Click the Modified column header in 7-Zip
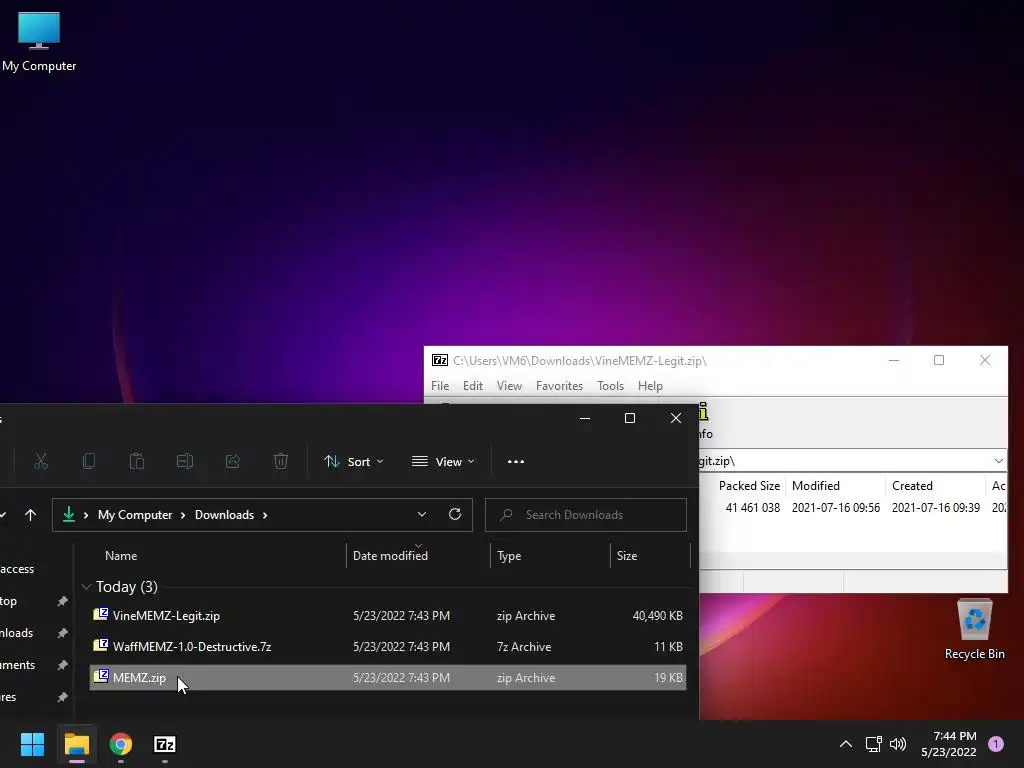 pos(816,486)
